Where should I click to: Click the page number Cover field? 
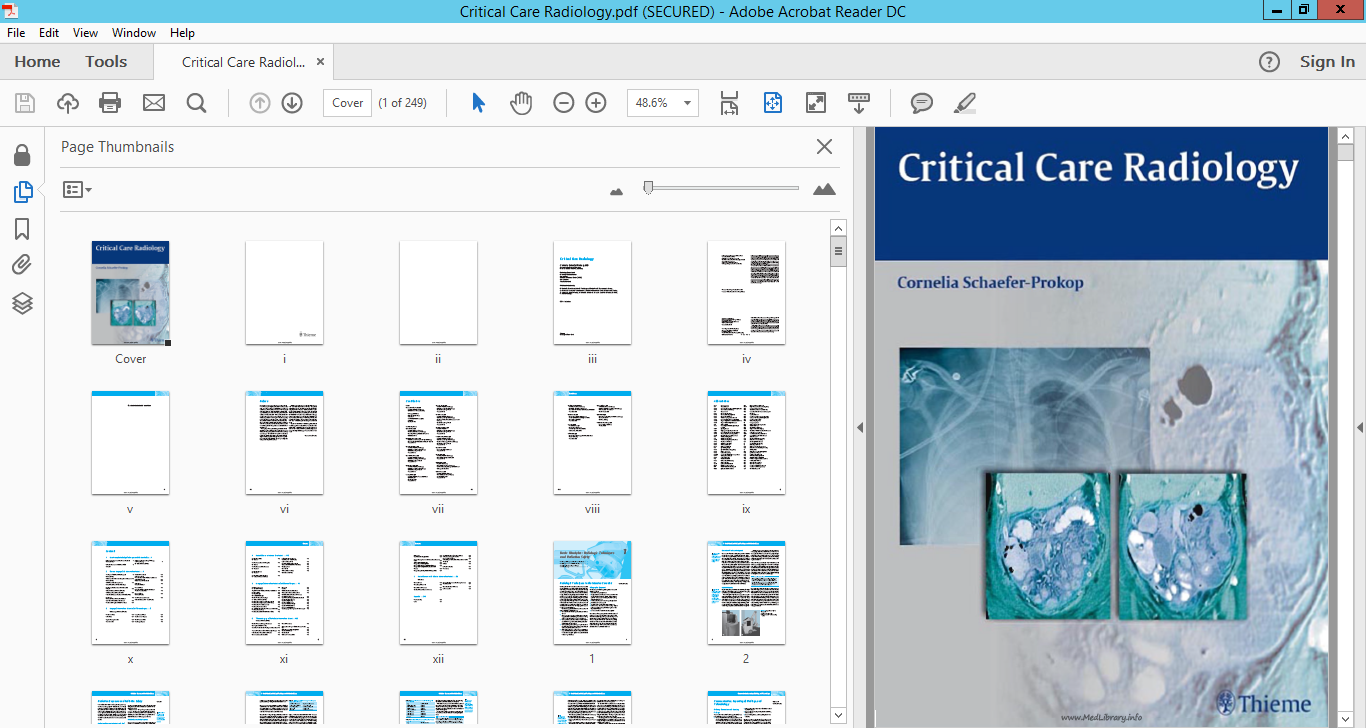[347, 103]
